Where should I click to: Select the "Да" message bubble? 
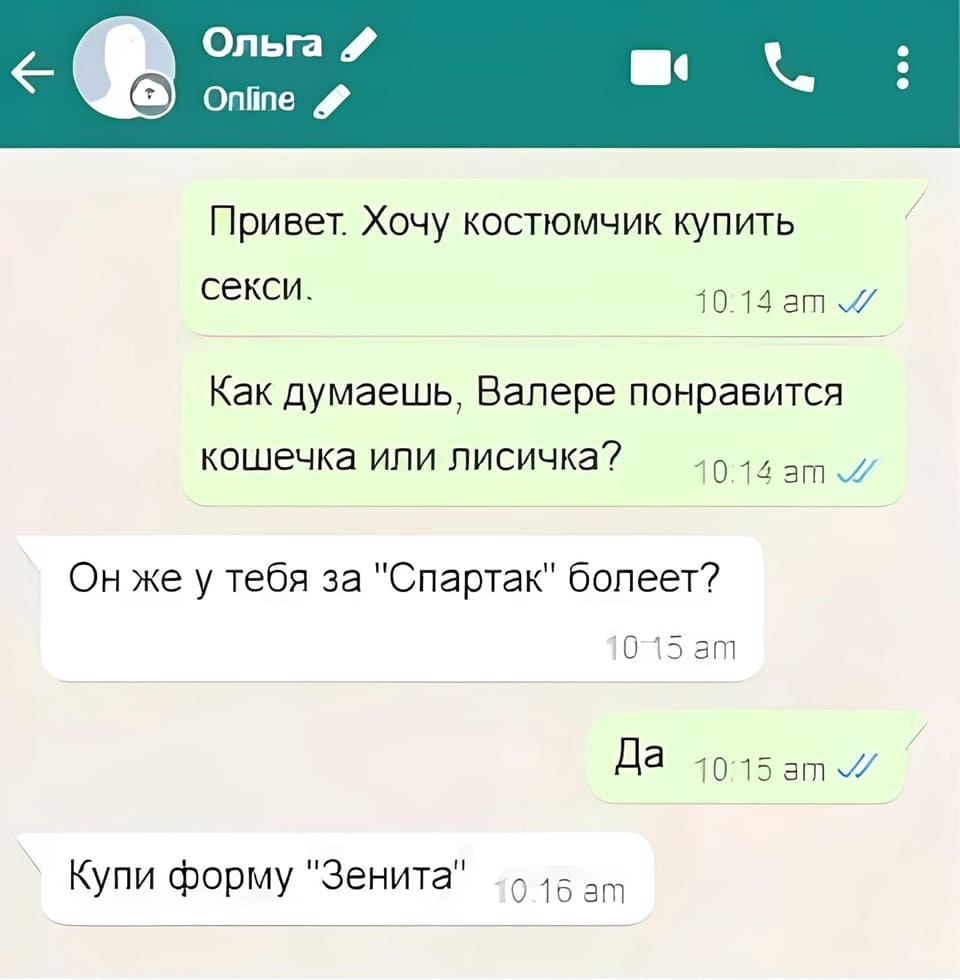click(746, 758)
